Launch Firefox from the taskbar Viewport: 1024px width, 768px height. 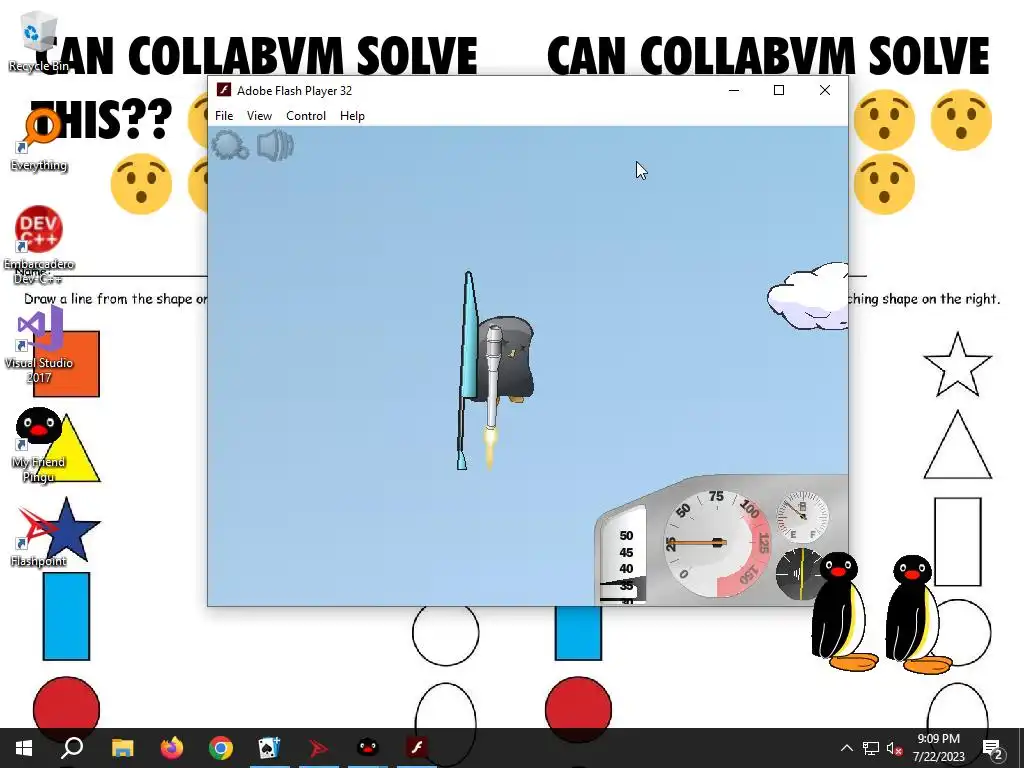(x=172, y=748)
